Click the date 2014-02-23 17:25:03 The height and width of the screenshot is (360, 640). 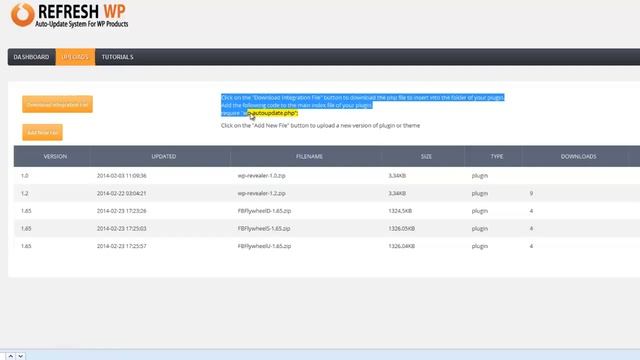[x=122, y=229]
